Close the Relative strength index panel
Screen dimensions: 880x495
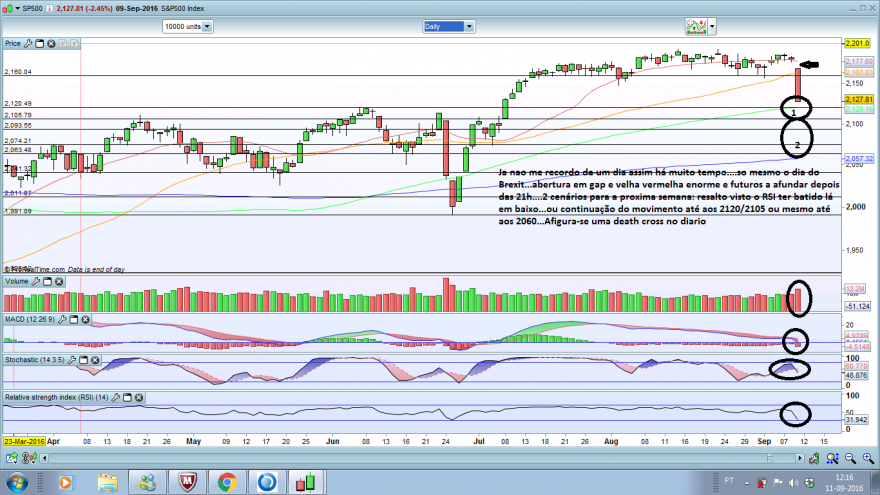139,397
